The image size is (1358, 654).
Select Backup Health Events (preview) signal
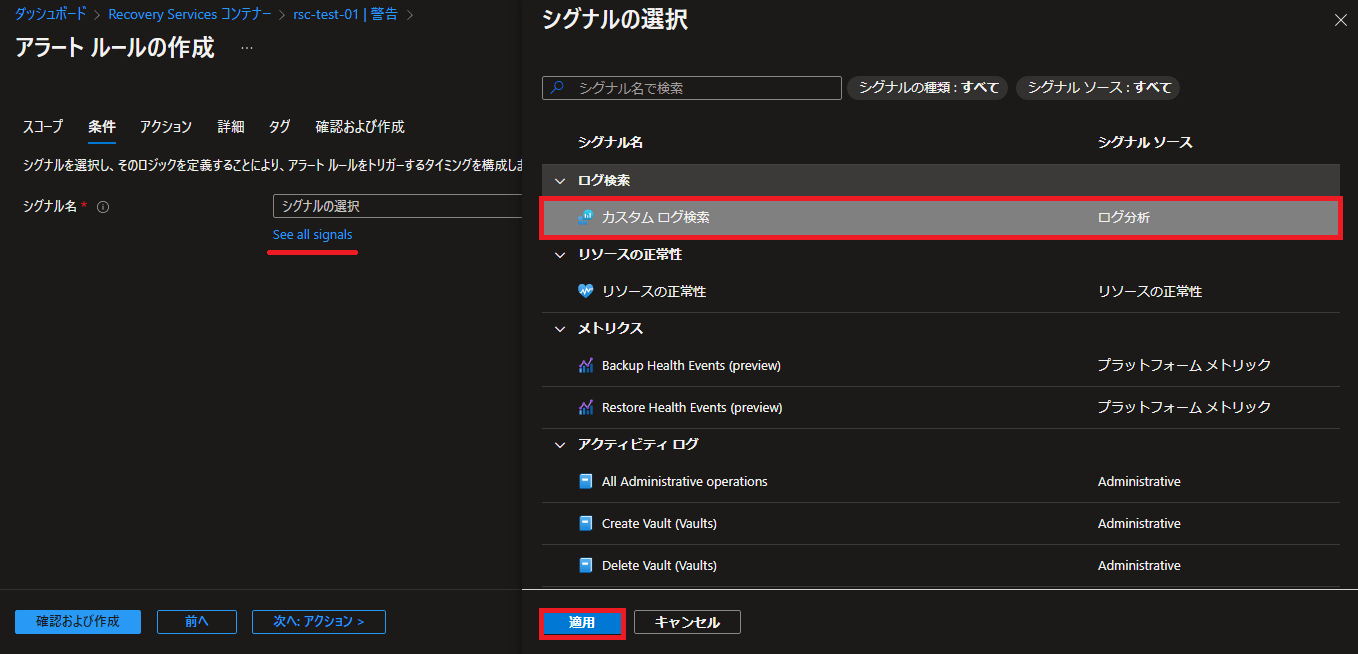[x=940, y=365]
